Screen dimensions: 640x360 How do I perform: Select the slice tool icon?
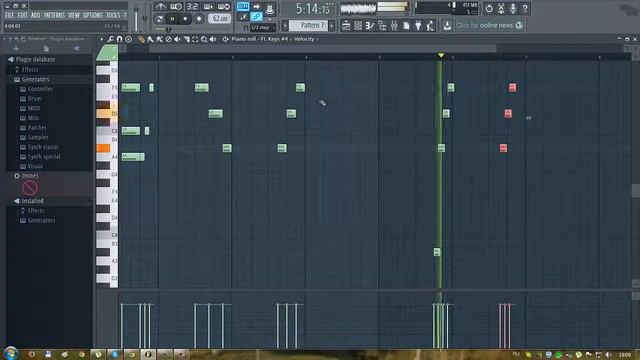pos(187,39)
